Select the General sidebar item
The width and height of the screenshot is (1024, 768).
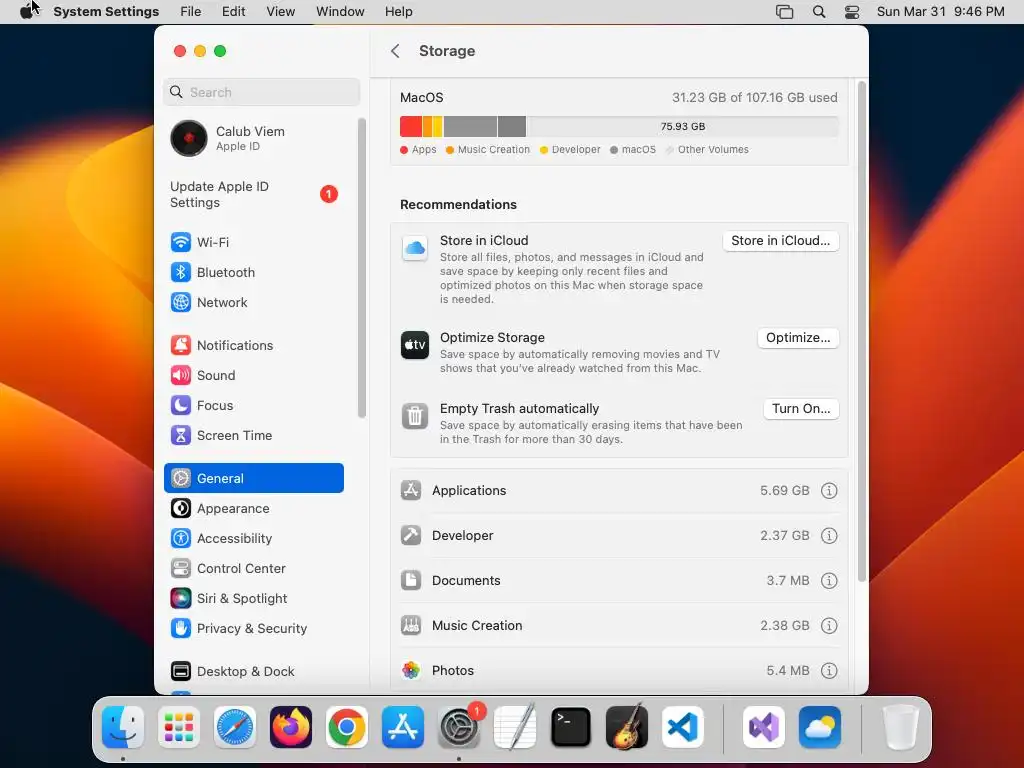click(x=253, y=478)
